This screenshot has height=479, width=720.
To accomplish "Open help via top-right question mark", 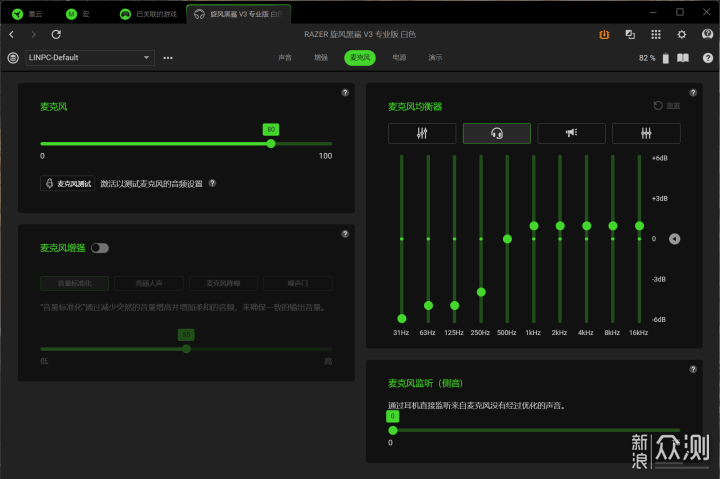I will click(708, 58).
